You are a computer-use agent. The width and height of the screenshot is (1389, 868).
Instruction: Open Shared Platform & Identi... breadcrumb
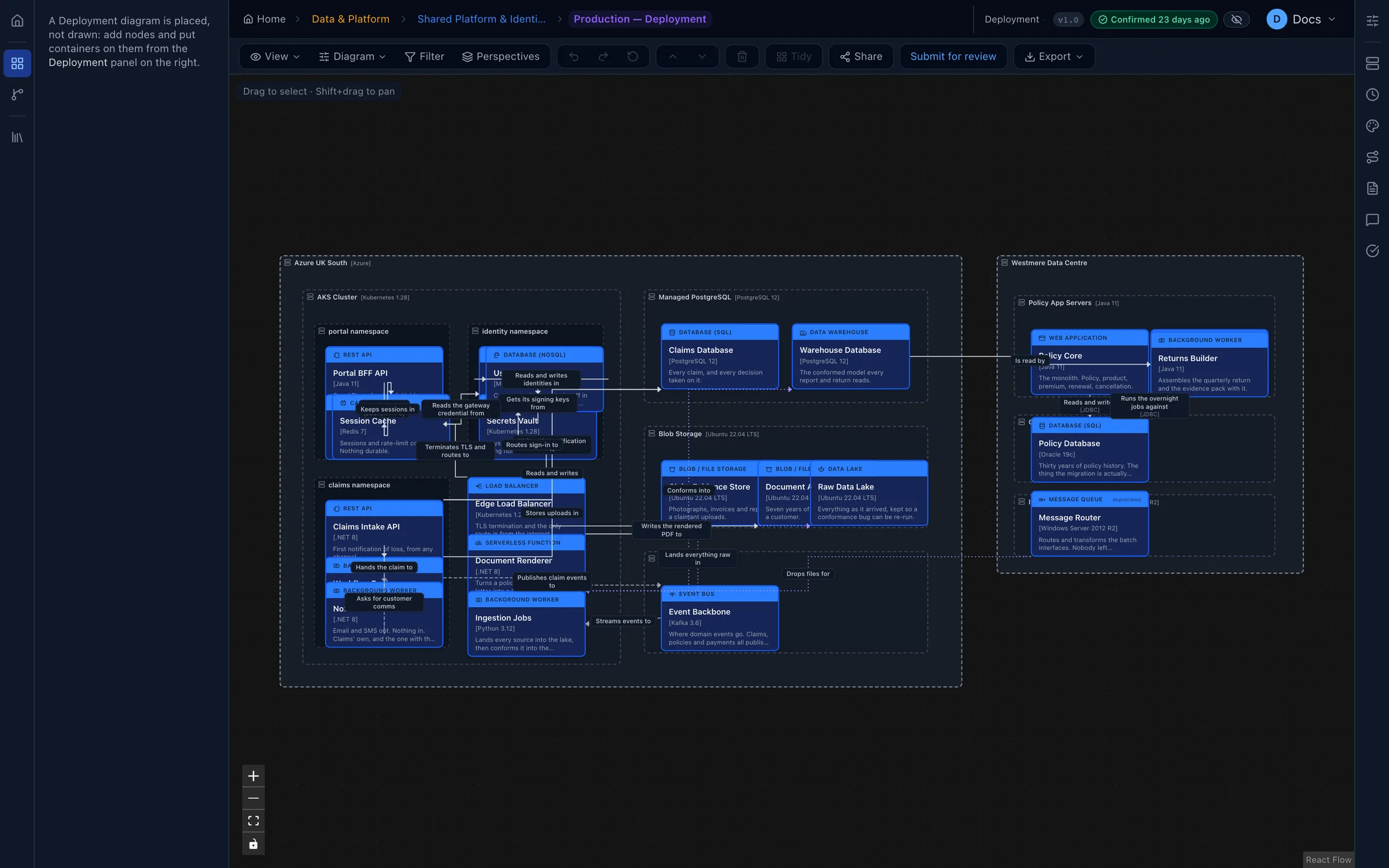[x=482, y=19]
